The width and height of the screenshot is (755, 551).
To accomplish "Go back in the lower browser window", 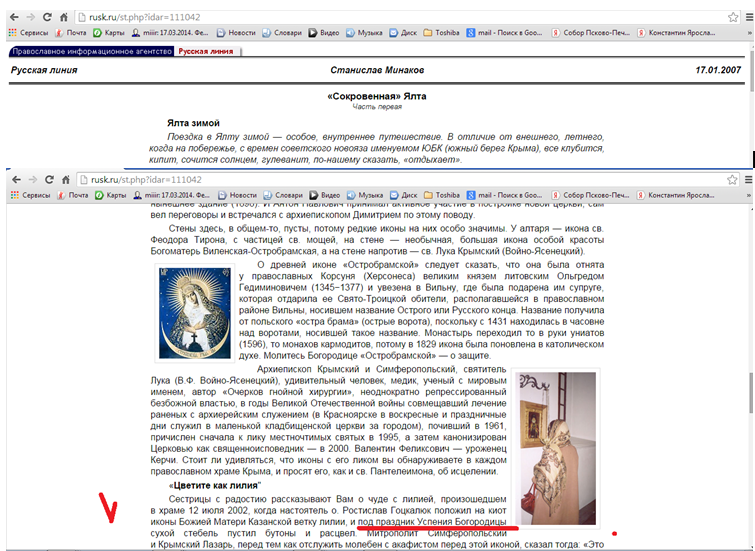I will (x=16, y=180).
